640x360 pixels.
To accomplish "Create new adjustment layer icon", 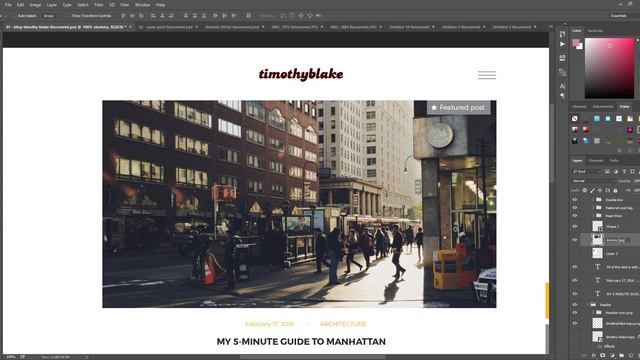I will point(612,356).
